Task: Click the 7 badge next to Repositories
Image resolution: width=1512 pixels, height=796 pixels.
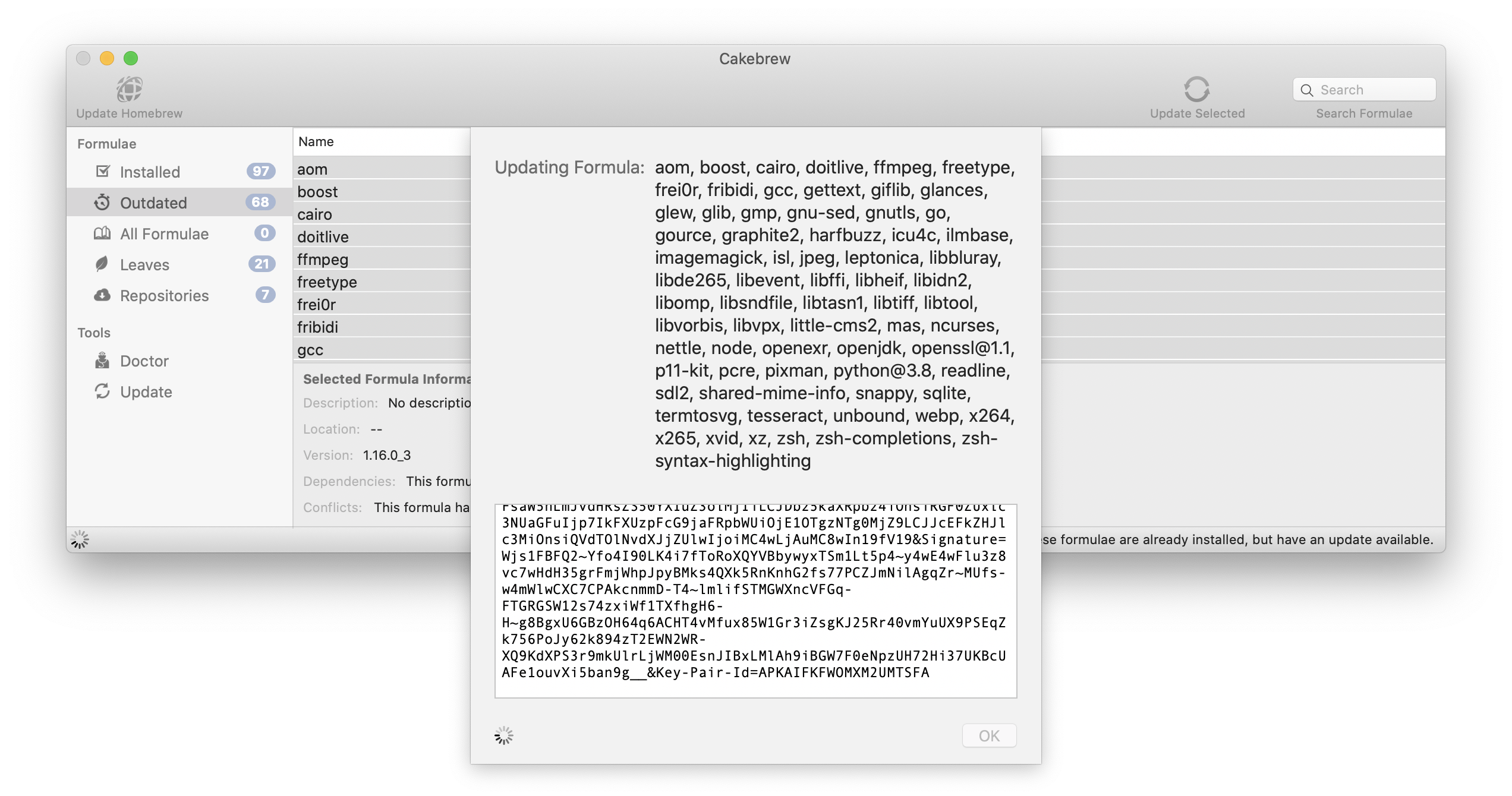Action: (265, 295)
